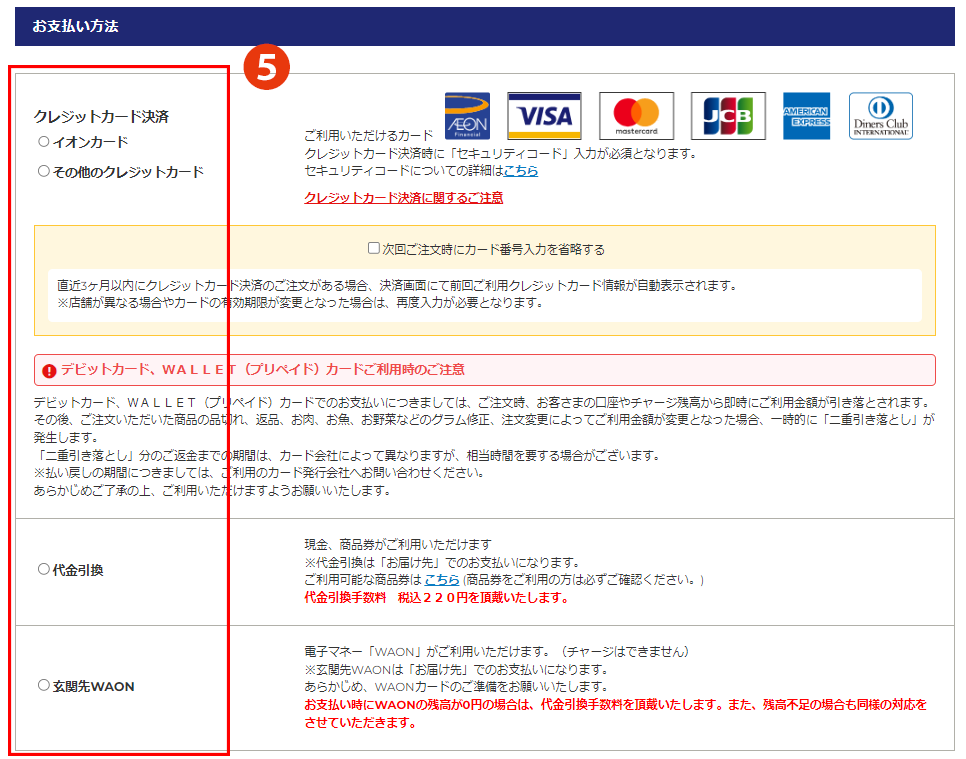
Task: Click the JCB card logo
Action: (728, 116)
